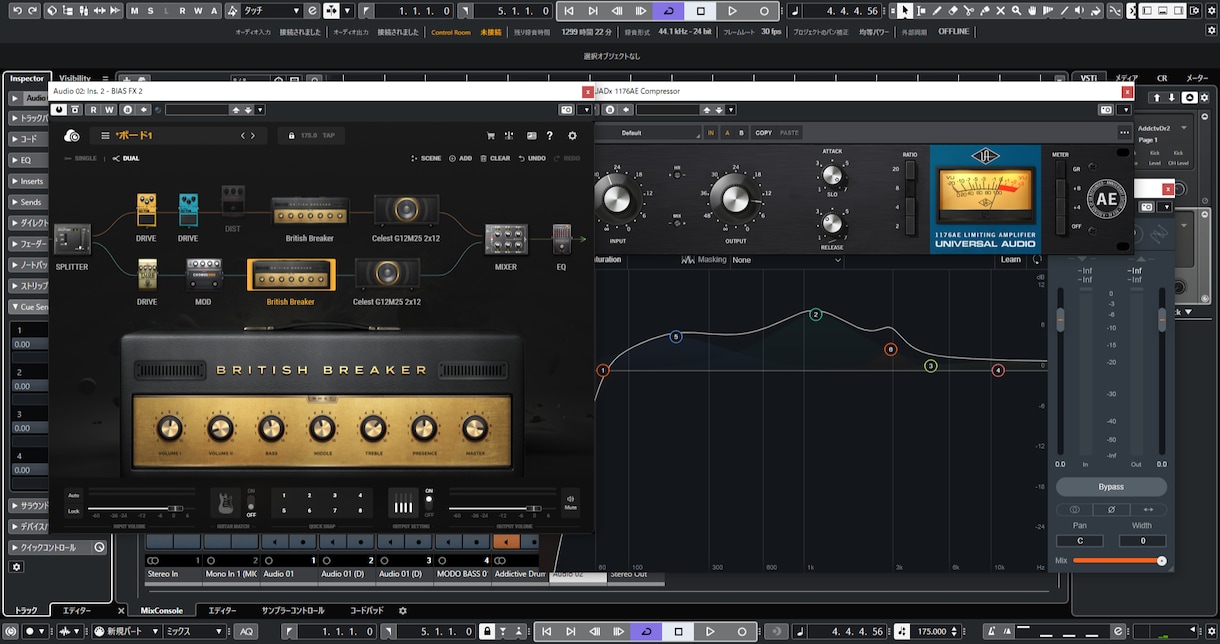Screen dimensions: 1220x644
Task: Select the Draw pencil tool
Action: (x=937, y=11)
